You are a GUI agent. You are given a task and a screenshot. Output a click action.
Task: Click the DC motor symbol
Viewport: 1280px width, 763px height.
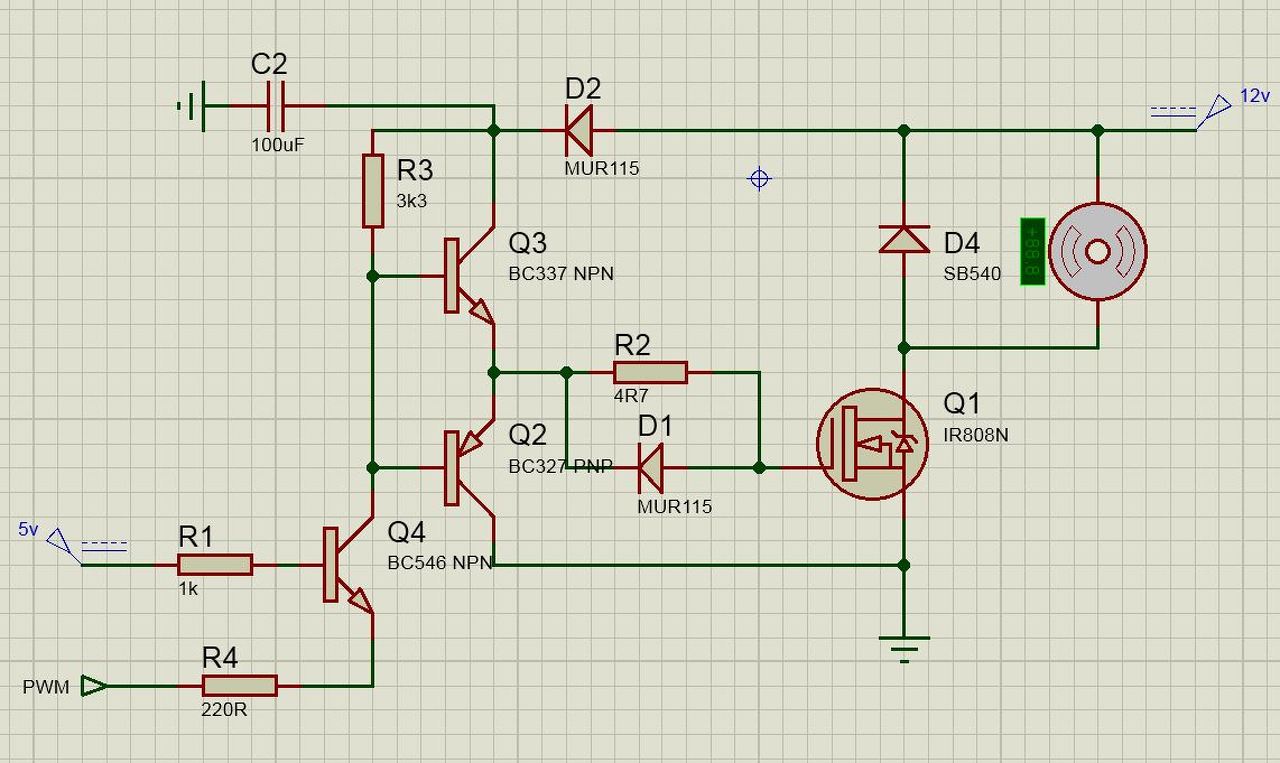[1097, 251]
